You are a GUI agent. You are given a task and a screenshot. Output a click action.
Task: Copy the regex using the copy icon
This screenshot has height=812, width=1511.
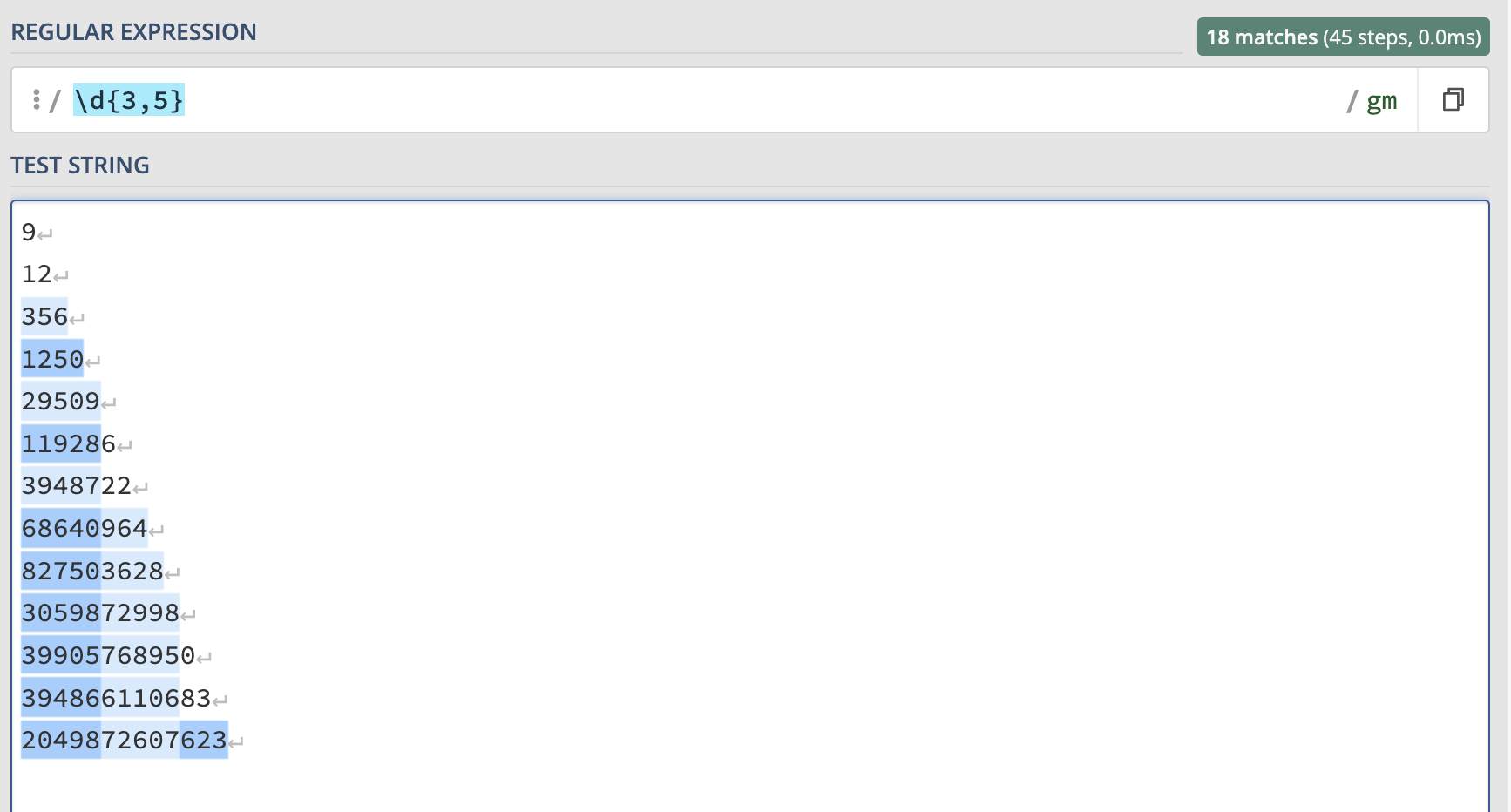(x=1453, y=100)
